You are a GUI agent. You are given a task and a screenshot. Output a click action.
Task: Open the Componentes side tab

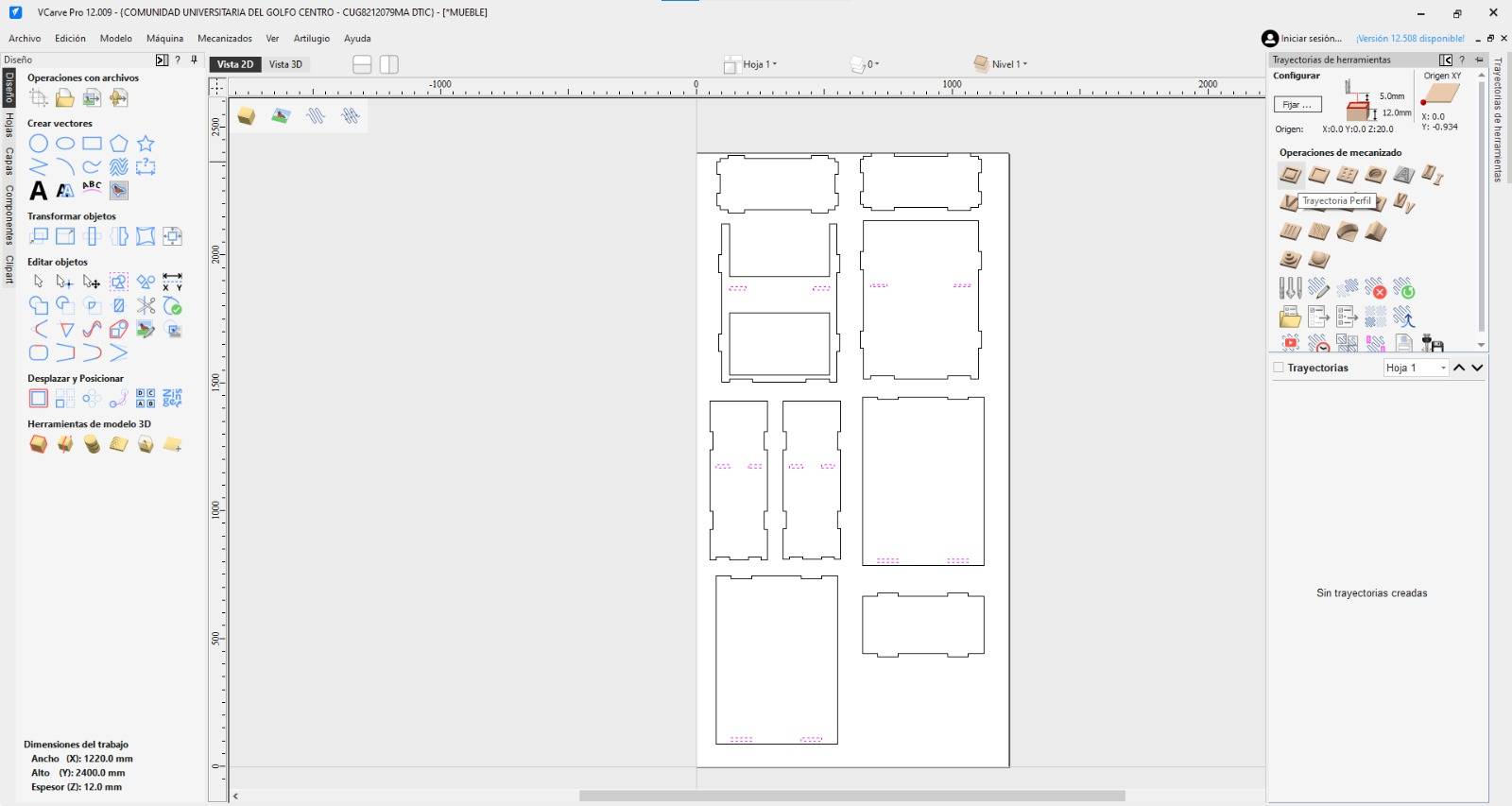9,215
